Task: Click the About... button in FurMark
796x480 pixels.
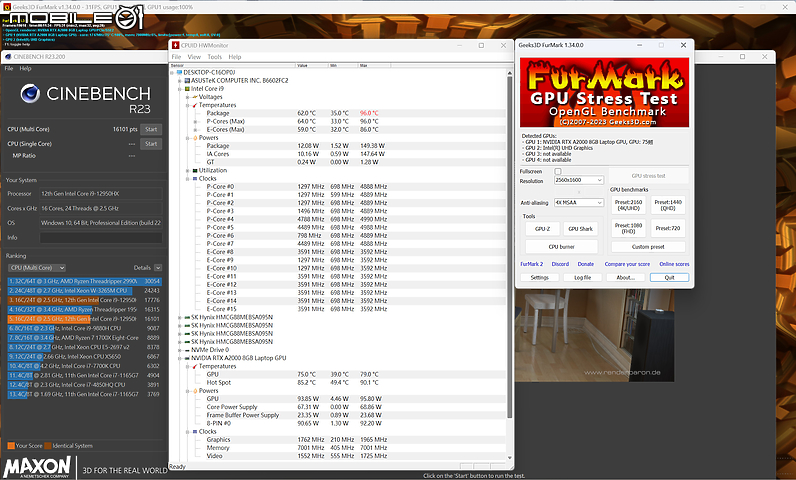Action: tap(626, 278)
